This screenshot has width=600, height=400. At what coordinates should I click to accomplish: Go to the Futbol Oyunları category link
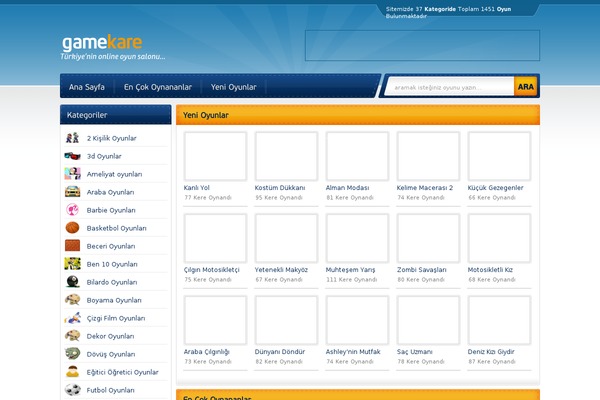pos(110,390)
